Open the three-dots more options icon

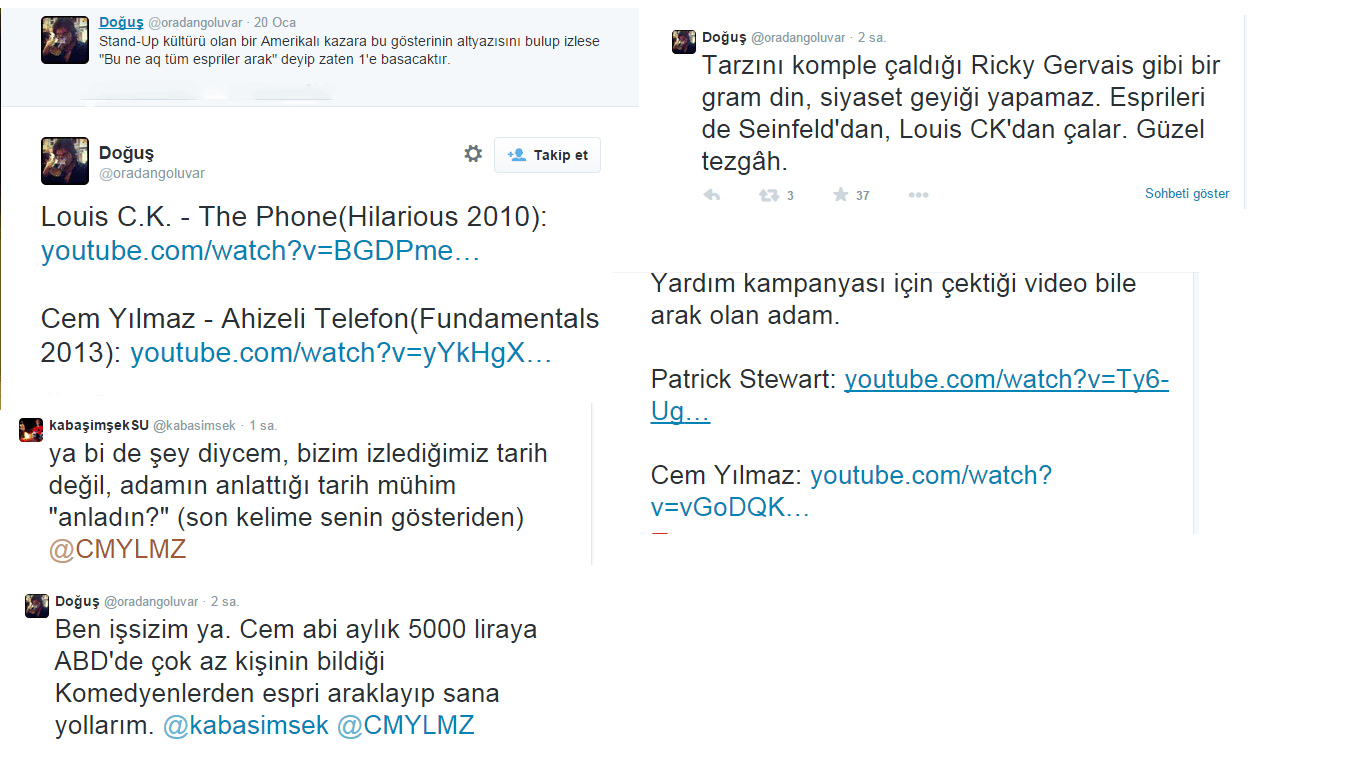[918, 195]
